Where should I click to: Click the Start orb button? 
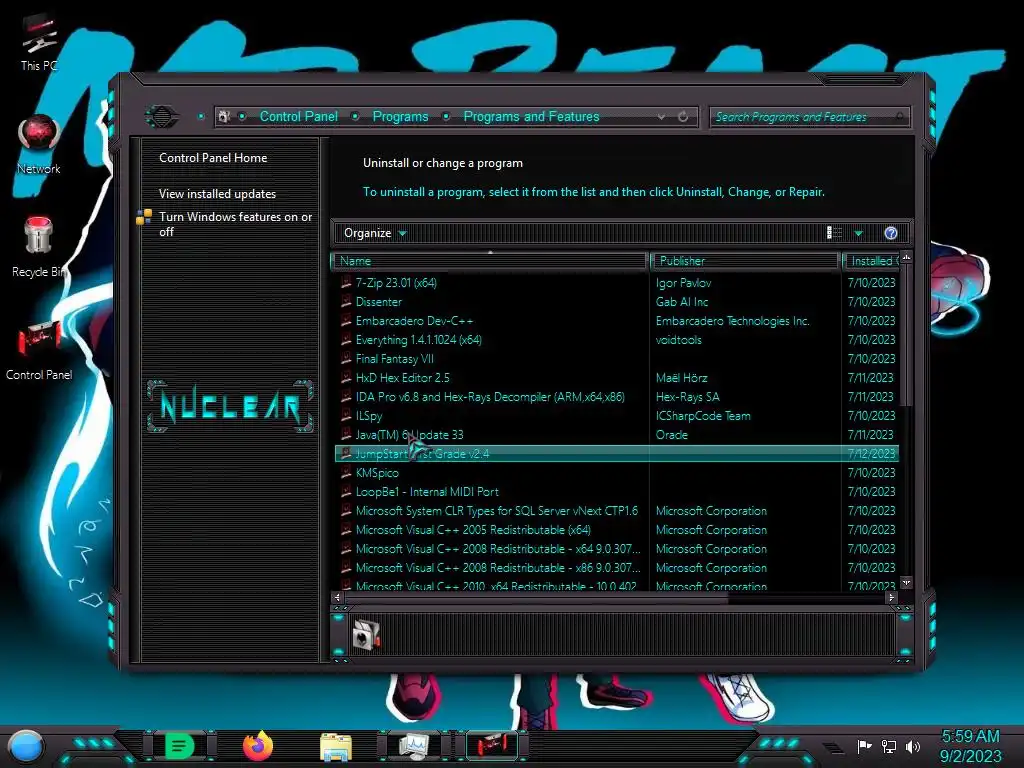[25, 747]
